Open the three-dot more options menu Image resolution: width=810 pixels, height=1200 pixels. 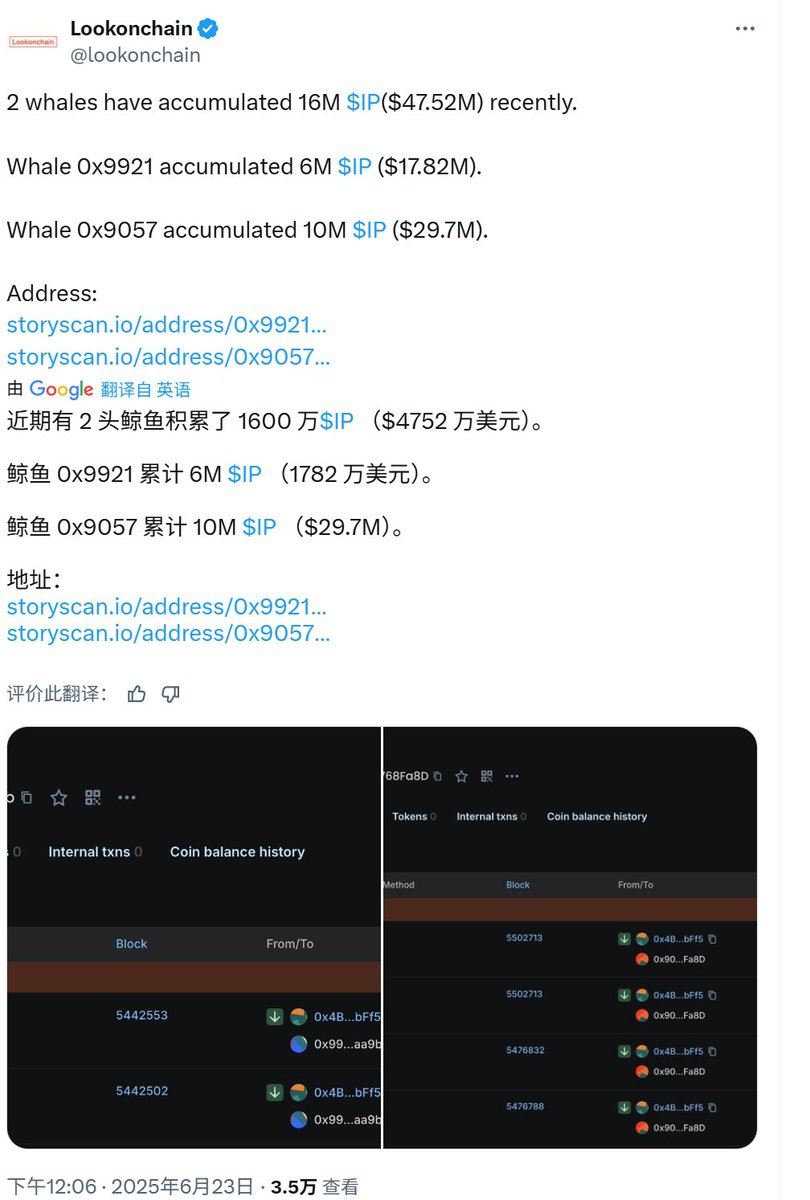(x=745, y=29)
